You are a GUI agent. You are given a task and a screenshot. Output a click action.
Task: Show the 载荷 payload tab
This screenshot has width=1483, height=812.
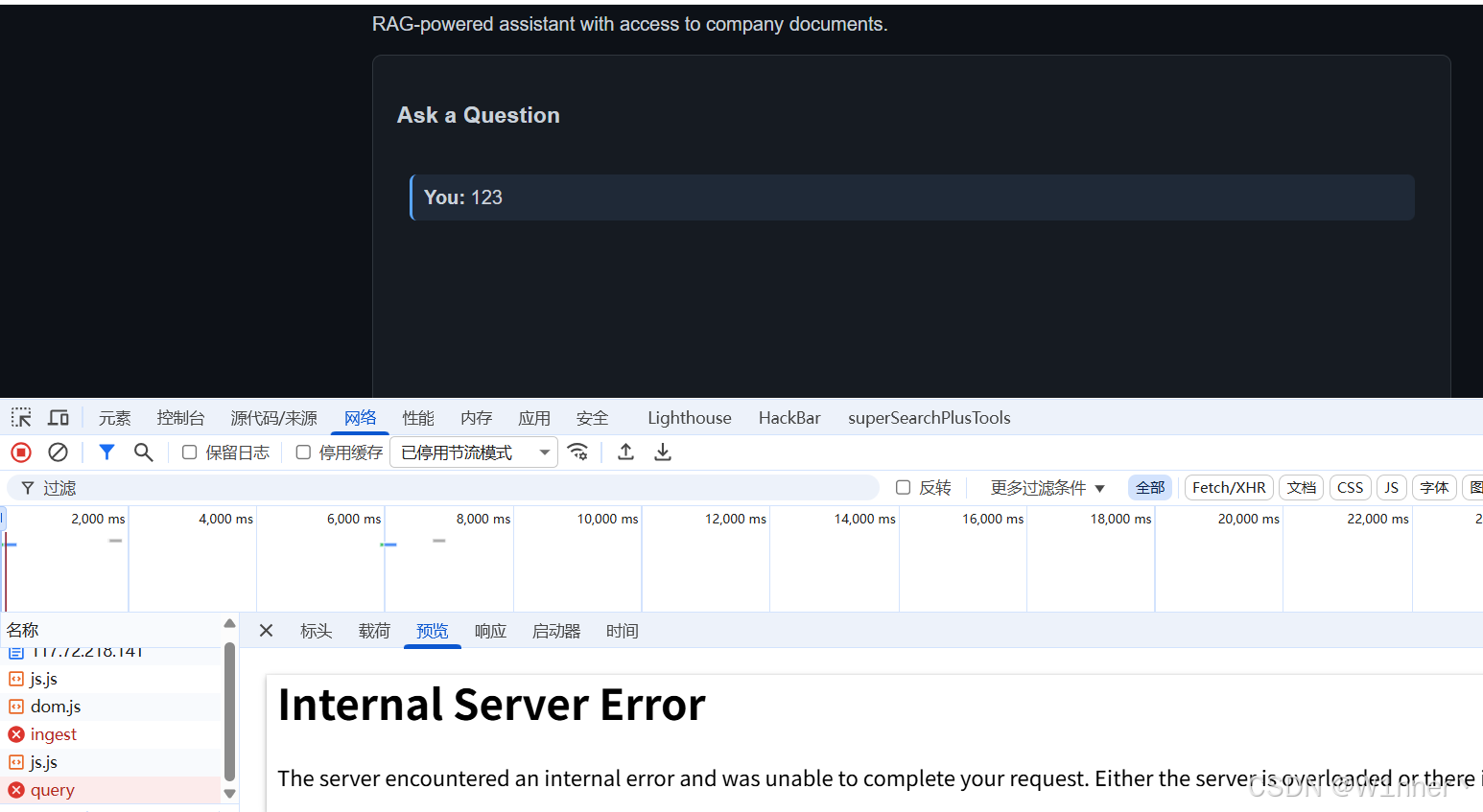[375, 631]
